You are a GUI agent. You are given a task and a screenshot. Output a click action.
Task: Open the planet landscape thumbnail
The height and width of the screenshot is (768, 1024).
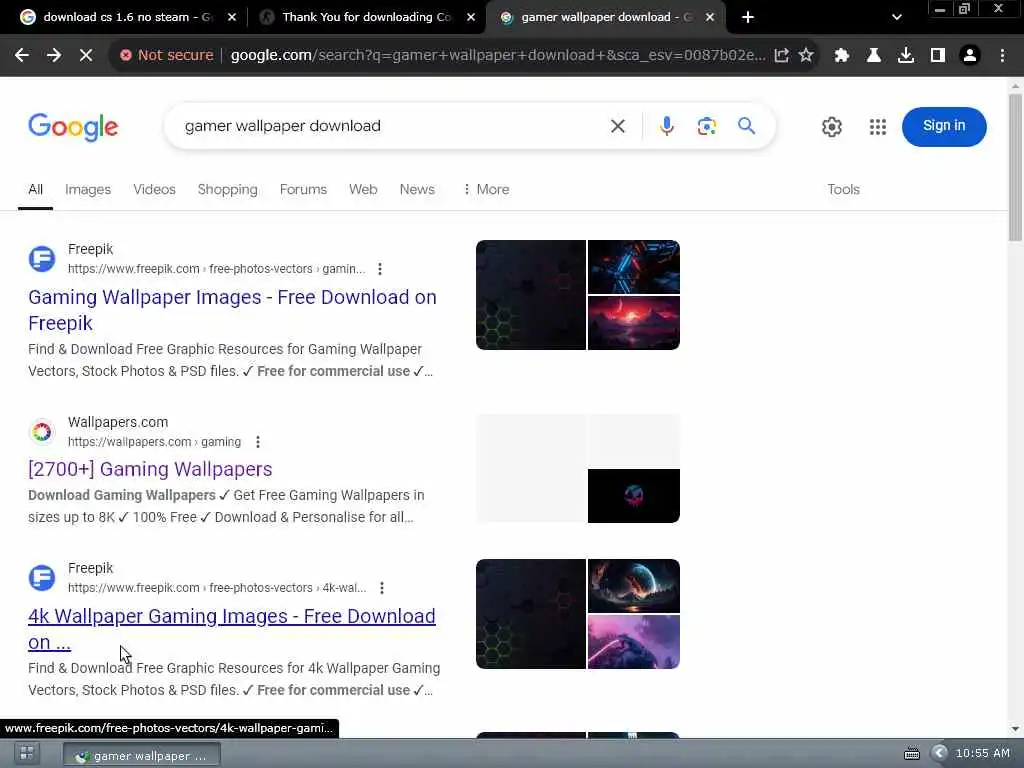633,586
